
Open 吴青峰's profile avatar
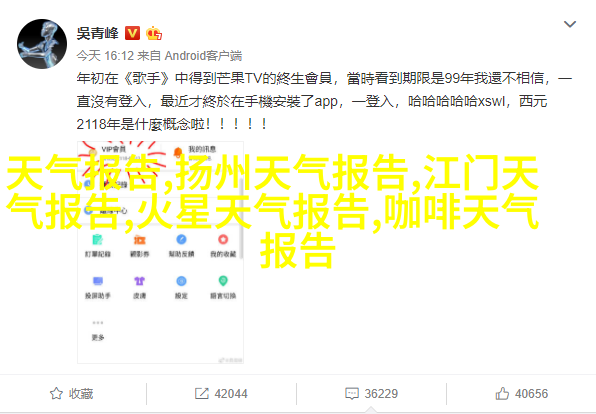coord(42,44)
